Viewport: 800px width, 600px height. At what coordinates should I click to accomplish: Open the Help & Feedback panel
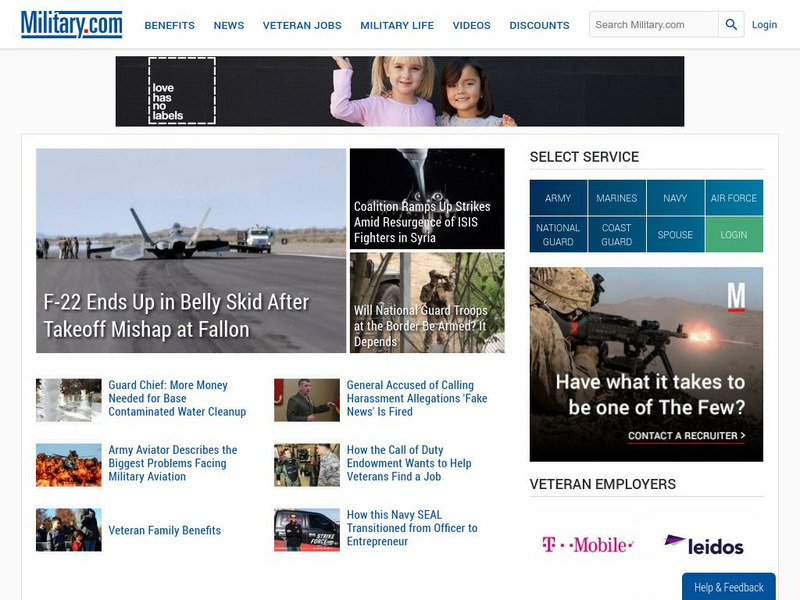(729, 586)
